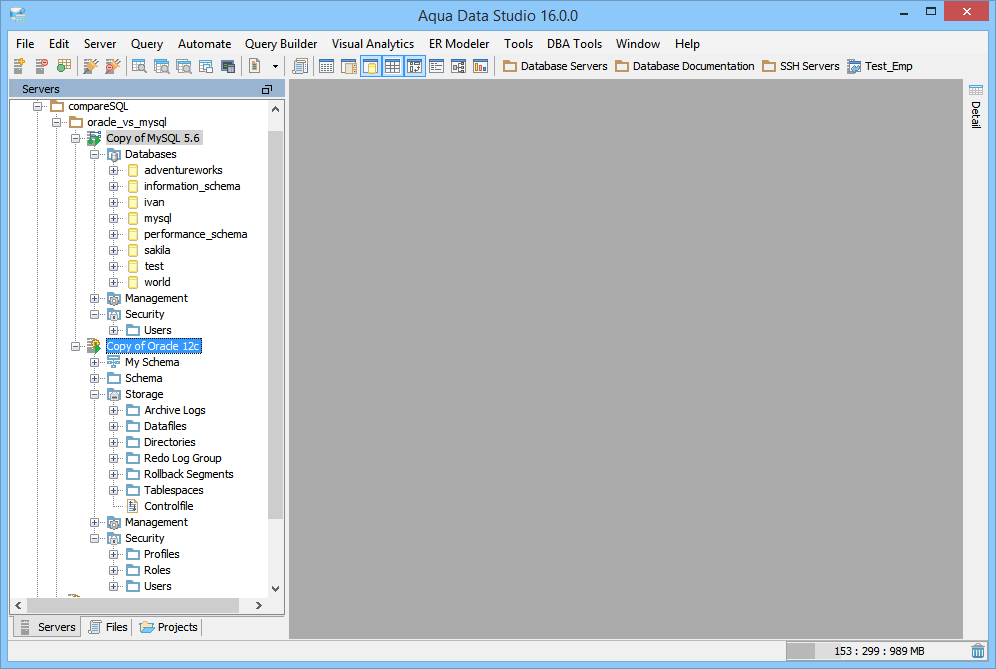Select the information_schema database row
This screenshot has width=996, height=669.
click(x=191, y=186)
